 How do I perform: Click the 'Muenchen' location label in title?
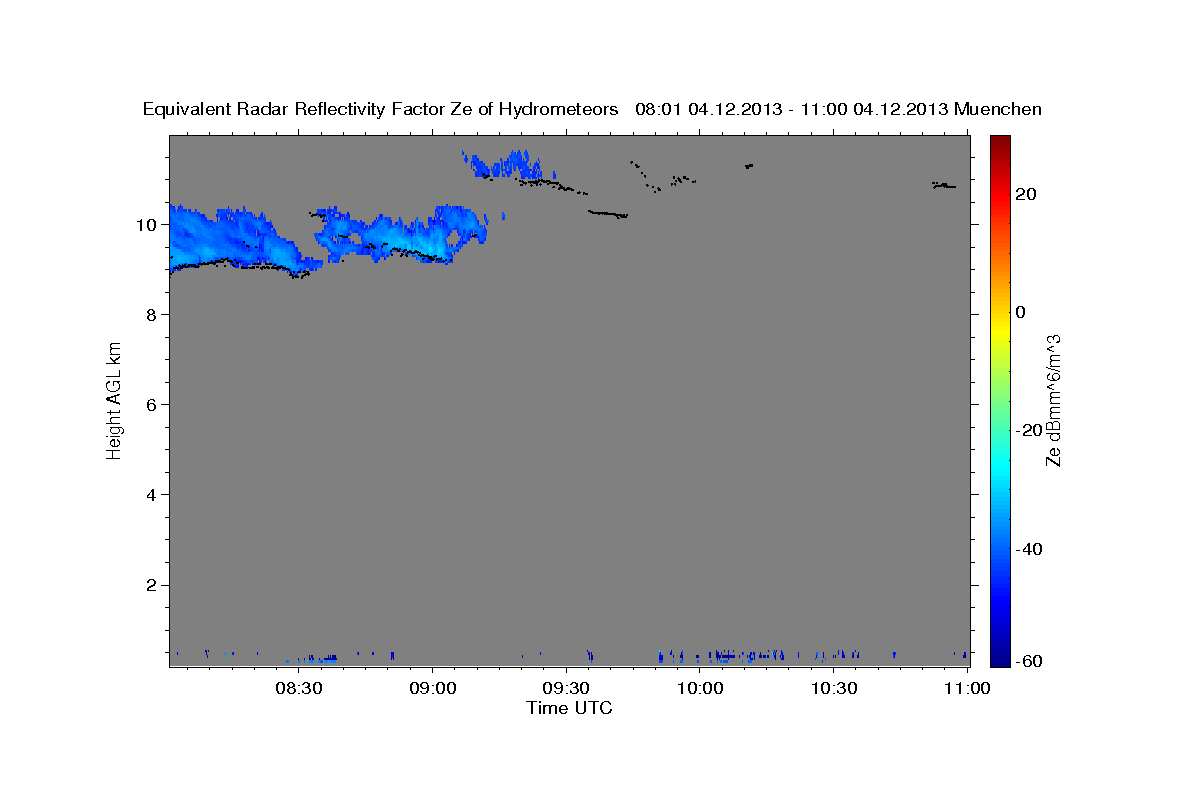(x=998, y=109)
